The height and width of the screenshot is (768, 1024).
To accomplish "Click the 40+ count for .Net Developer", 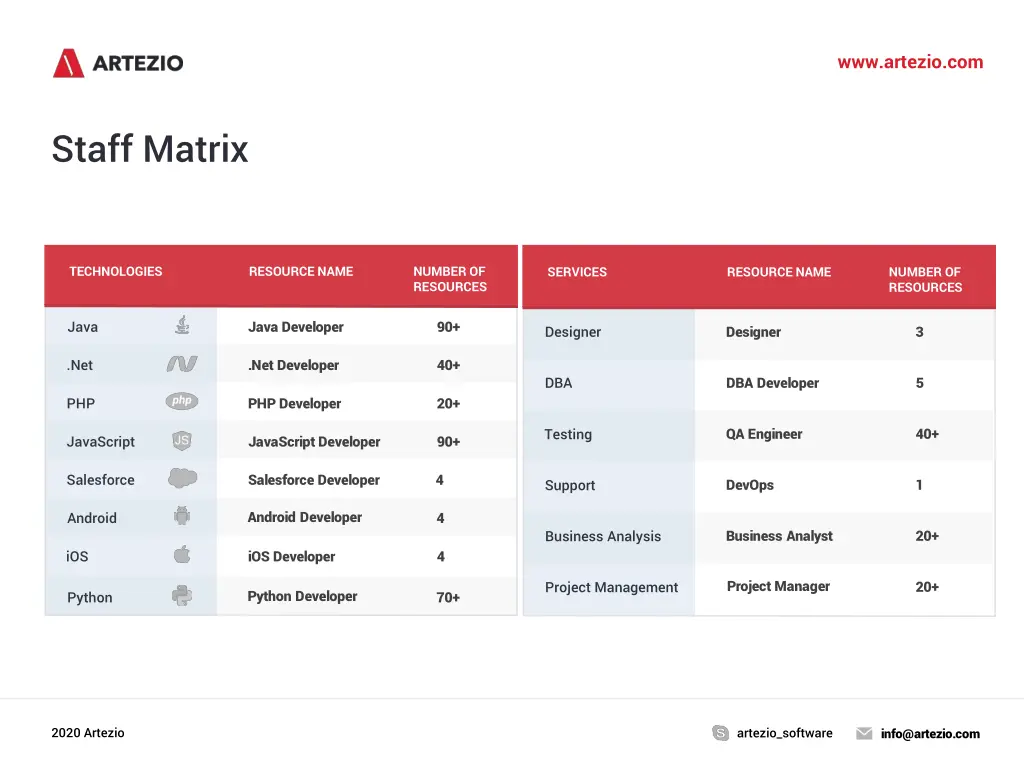I will pos(449,365).
